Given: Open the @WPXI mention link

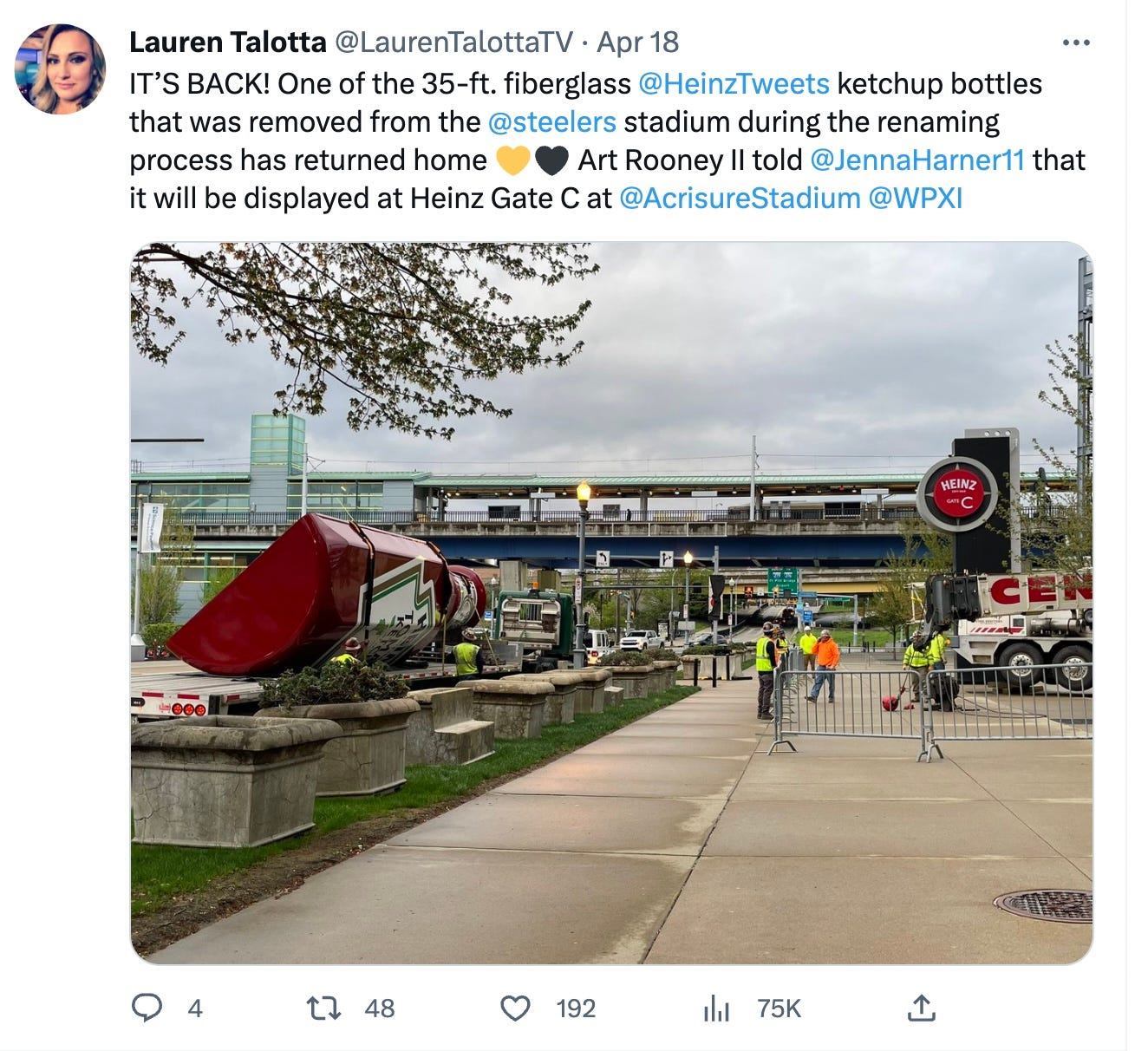Looking at the screenshot, I should [916, 199].
